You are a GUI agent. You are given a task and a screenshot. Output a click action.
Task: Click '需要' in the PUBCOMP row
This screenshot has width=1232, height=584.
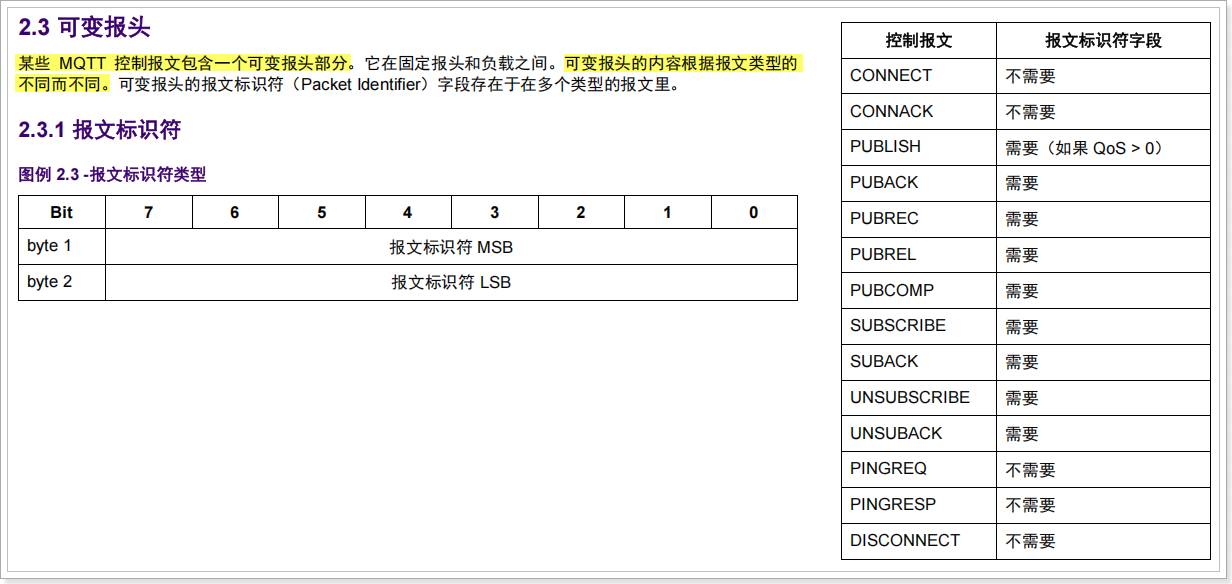point(1022,292)
